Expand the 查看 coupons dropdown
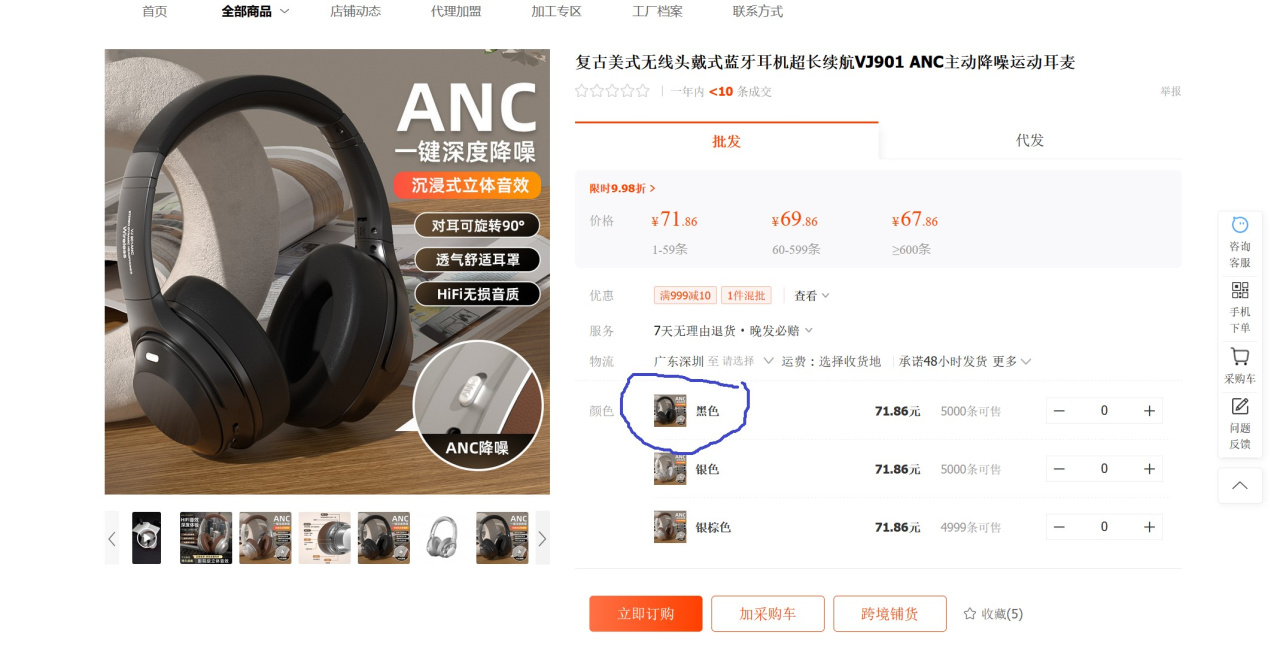The height and width of the screenshot is (661, 1280). [x=812, y=296]
